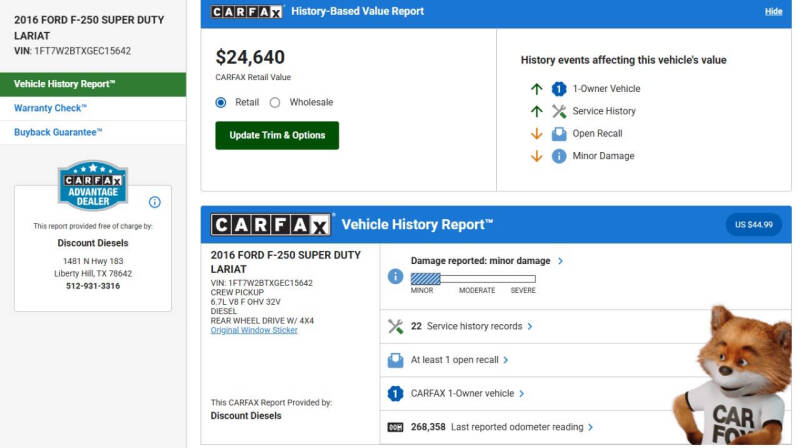Click the wrench icon beside 22 Service history records
Screen dimensions: 800x448
pos(395,326)
